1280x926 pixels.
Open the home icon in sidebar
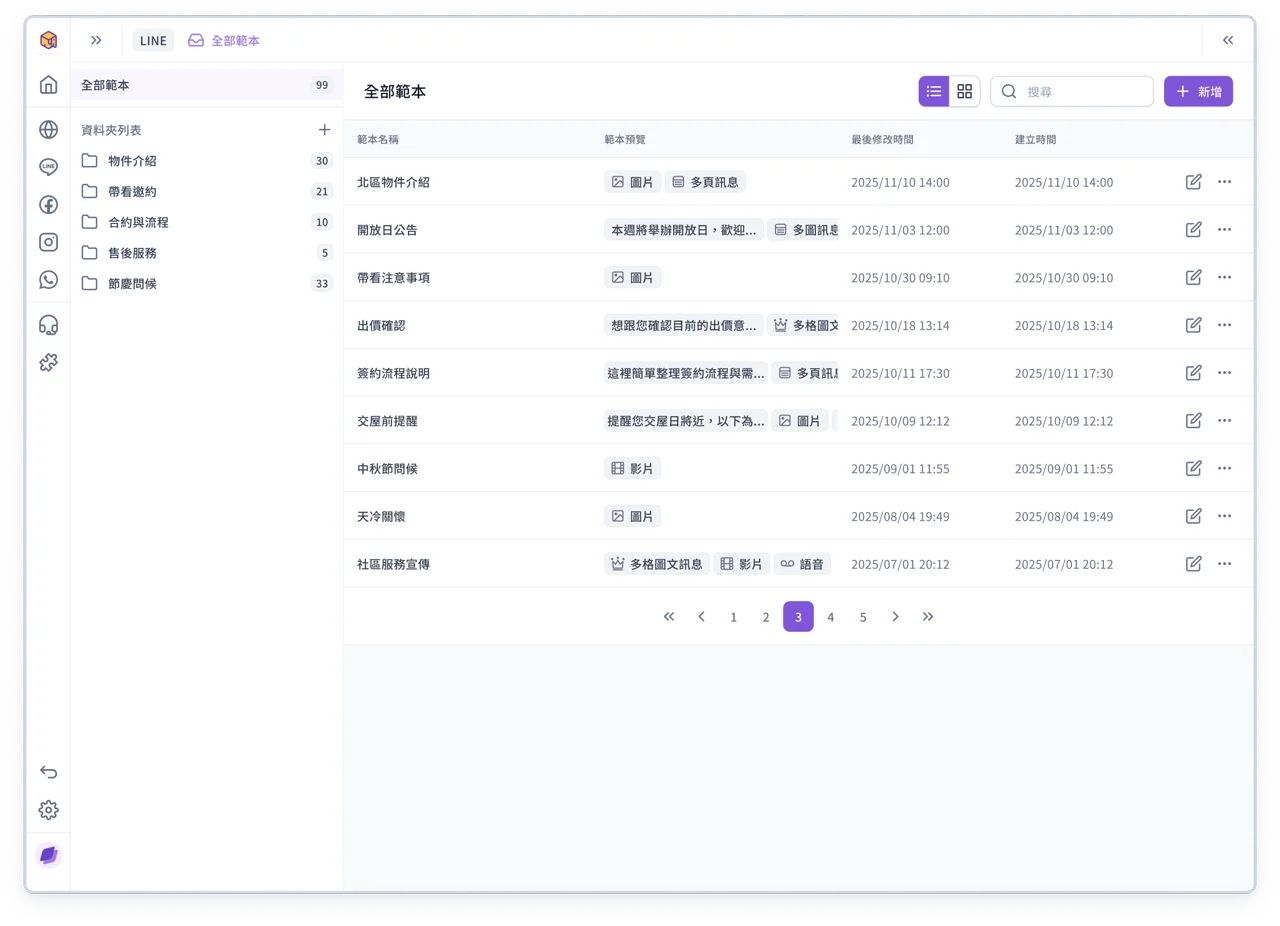[x=48, y=85]
